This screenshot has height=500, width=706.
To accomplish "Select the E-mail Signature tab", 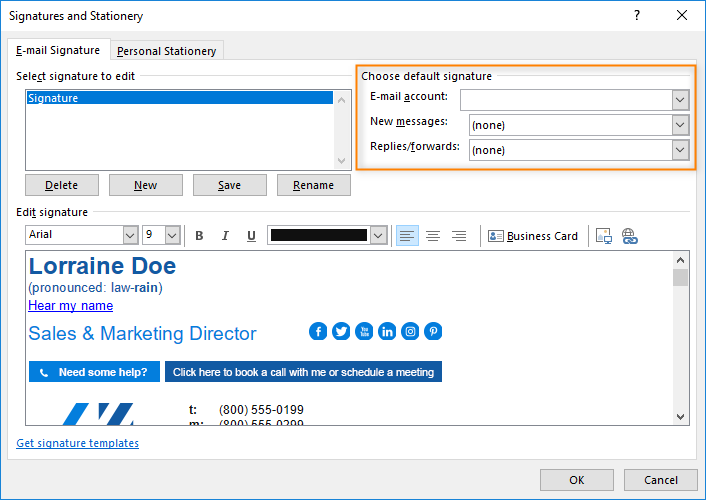I will point(58,50).
